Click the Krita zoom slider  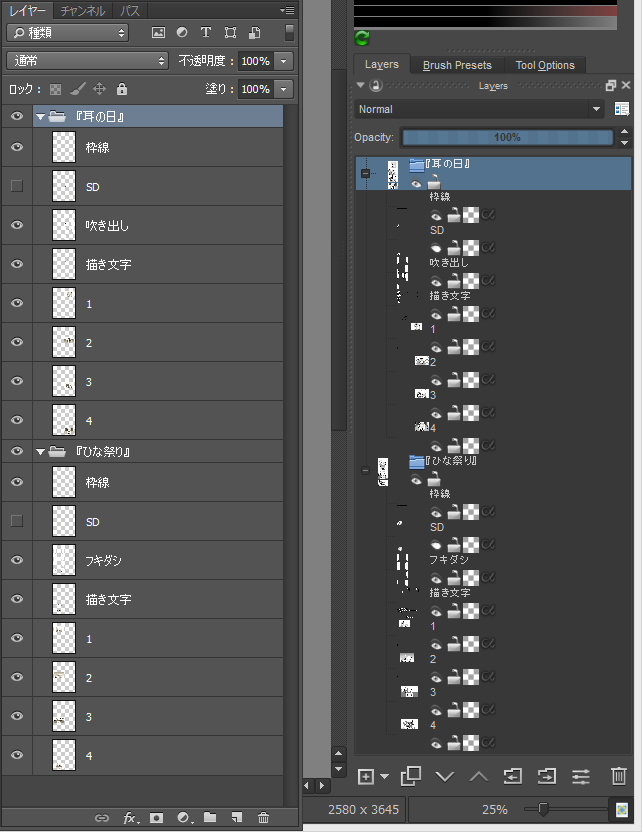tap(543, 808)
